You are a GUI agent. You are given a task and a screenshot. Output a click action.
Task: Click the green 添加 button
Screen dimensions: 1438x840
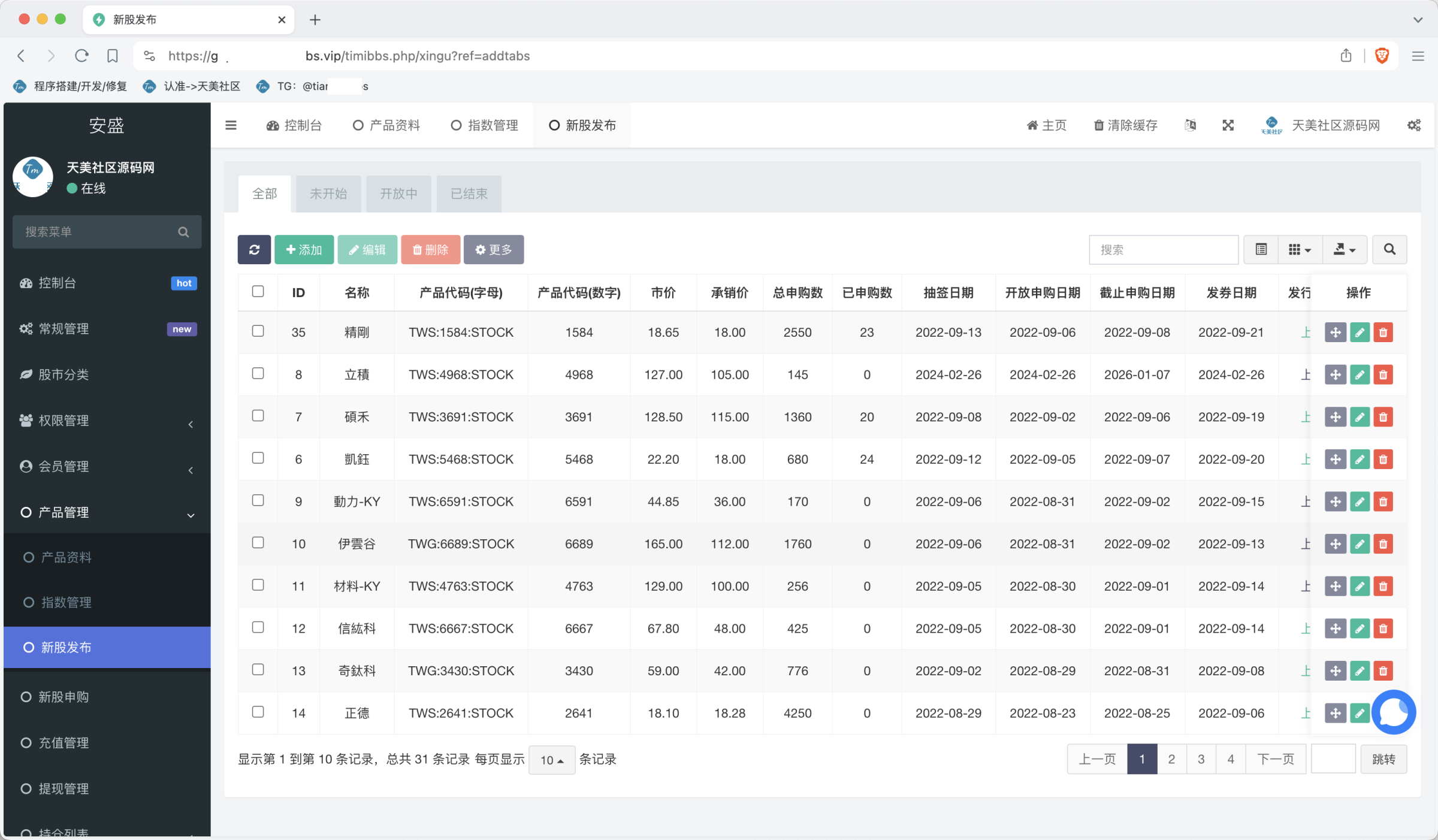[304, 249]
